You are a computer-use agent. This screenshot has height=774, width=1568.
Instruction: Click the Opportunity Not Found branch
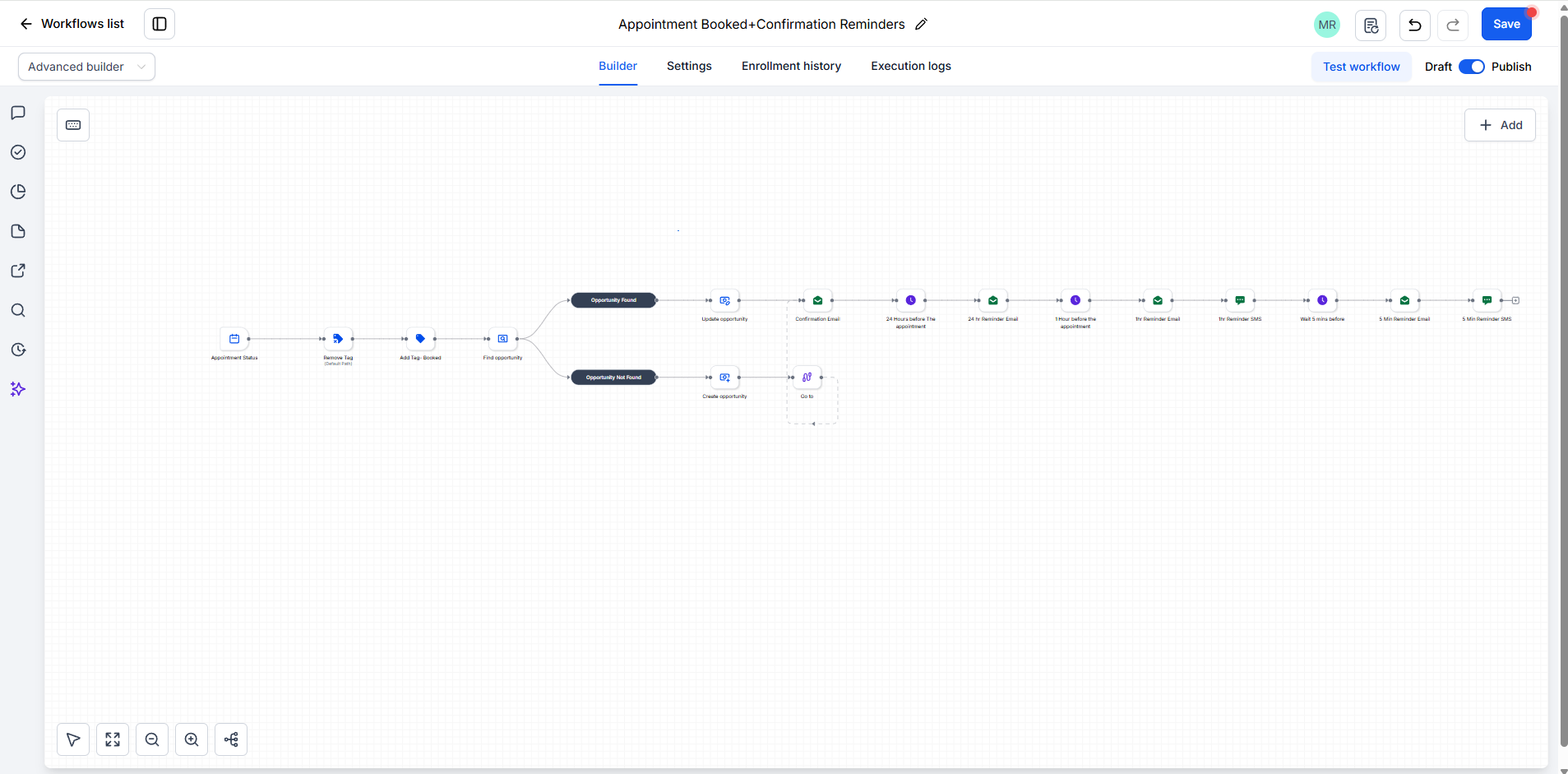coord(613,378)
